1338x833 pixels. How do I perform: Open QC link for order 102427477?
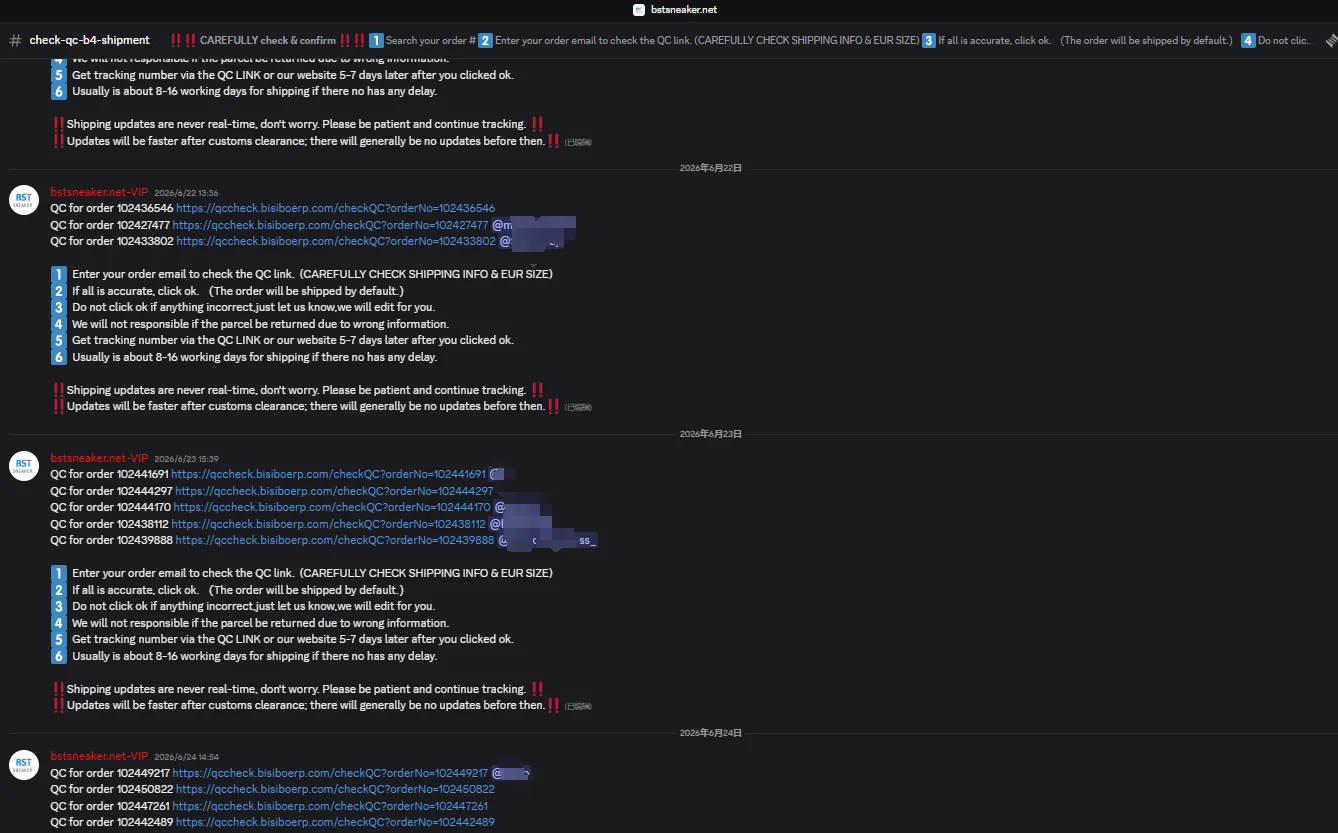330,225
